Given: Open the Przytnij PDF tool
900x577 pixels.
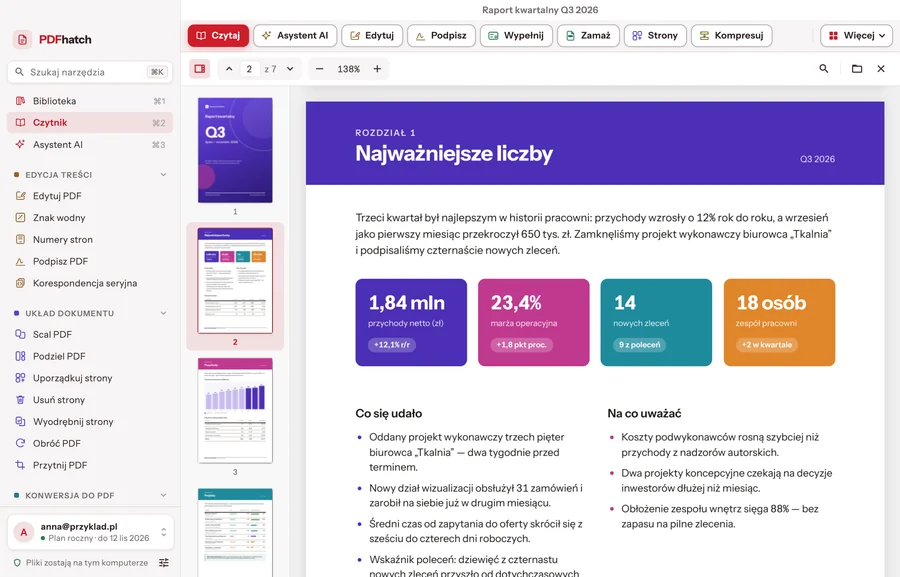Looking at the screenshot, I should click(90, 465).
